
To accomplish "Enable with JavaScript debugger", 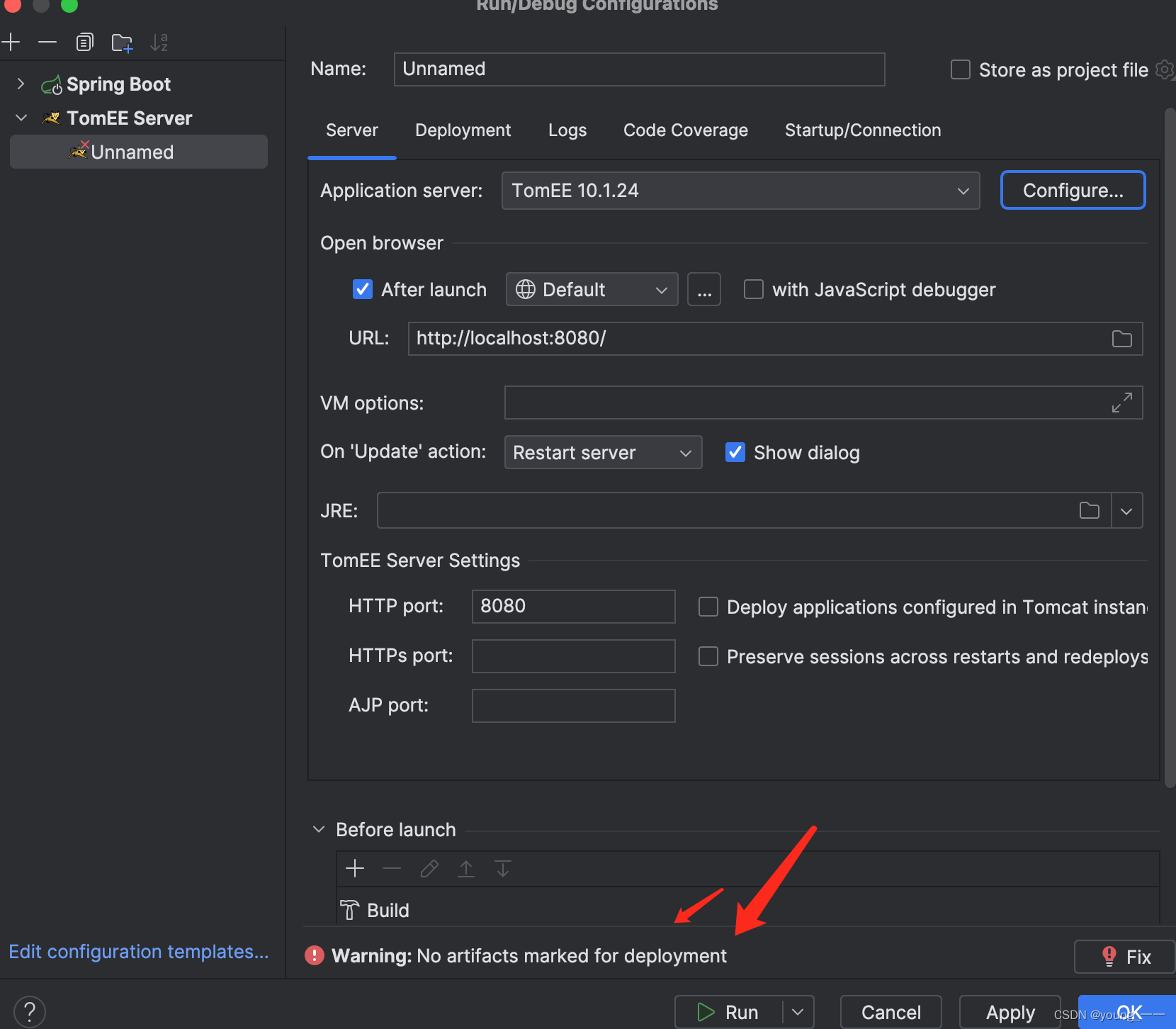I will pyautogui.click(x=754, y=289).
